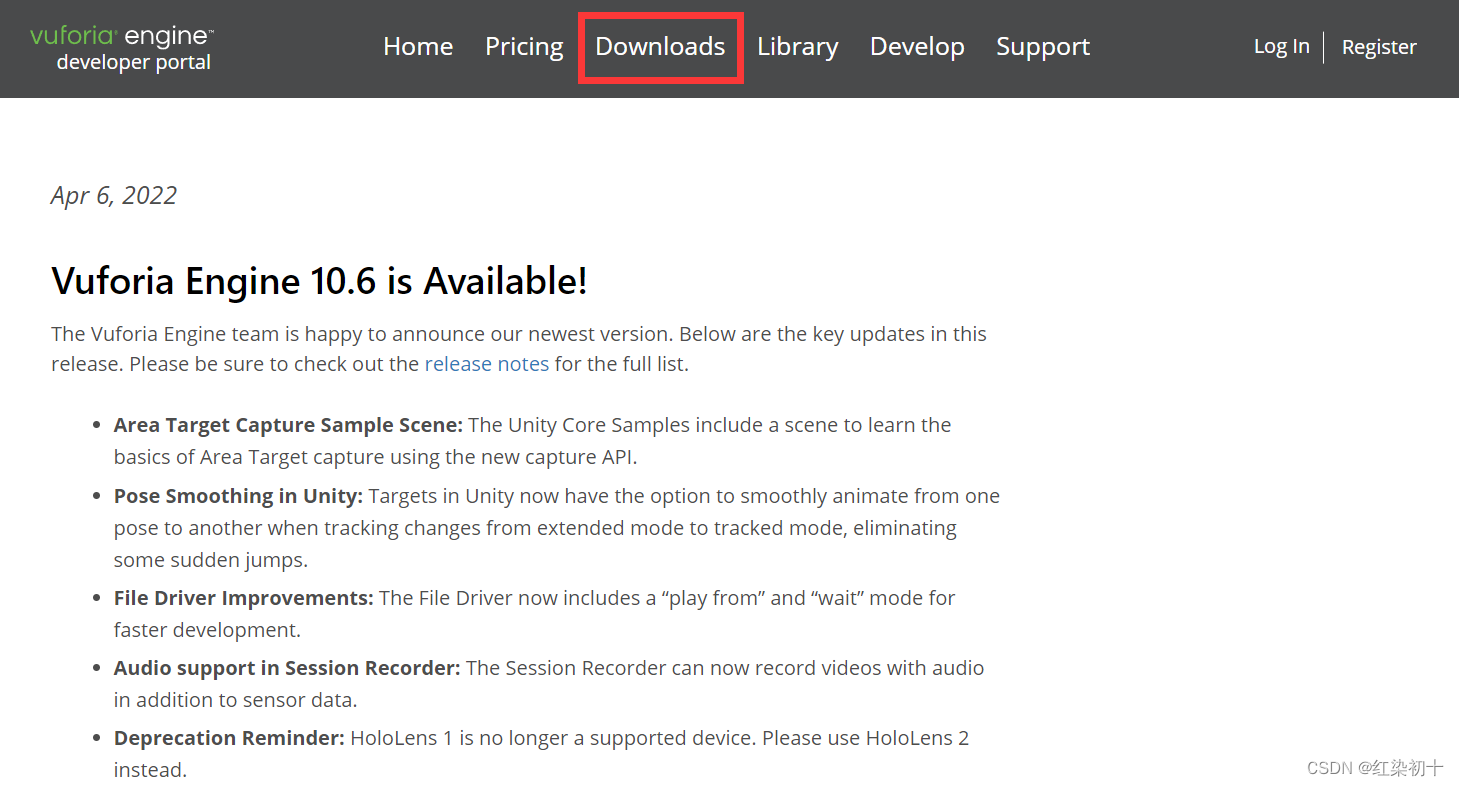Open the release notes link

click(x=487, y=364)
